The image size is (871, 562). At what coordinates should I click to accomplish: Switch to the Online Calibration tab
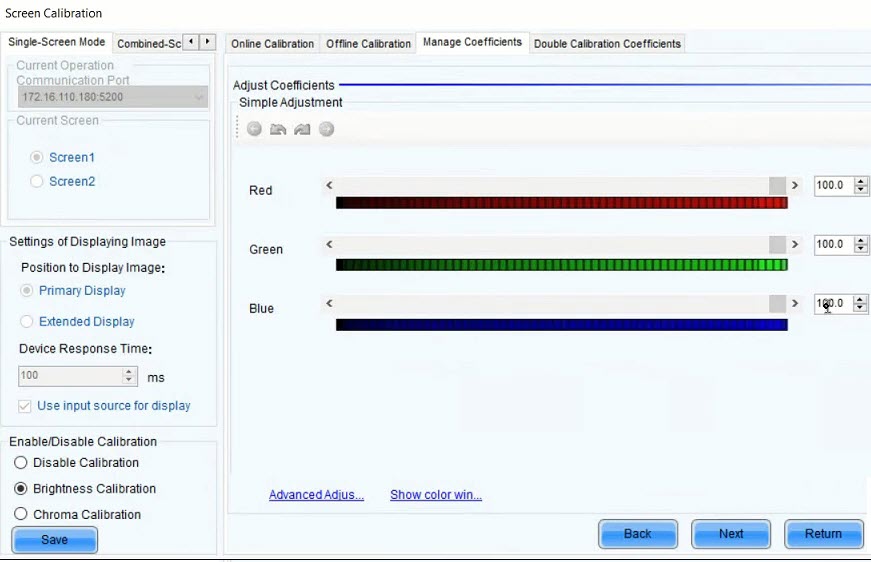pyautogui.click(x=272, y=44)
